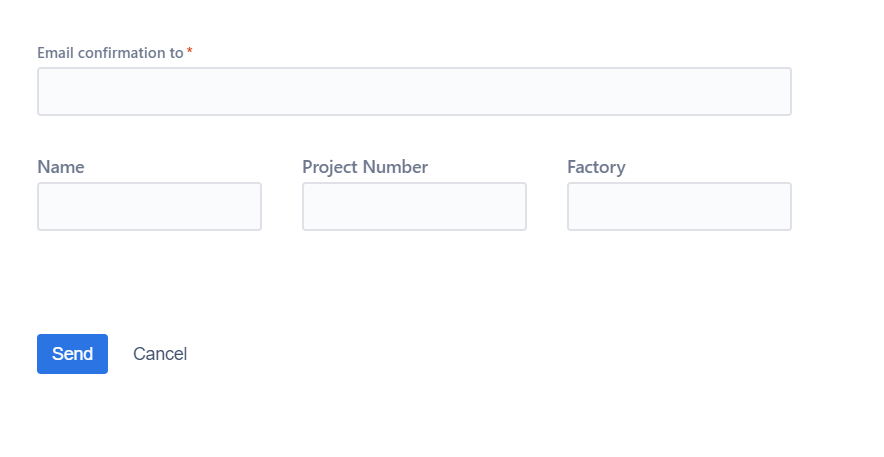The image size is (884, 457).
Task: Cancel the form
Action: [160, 354]
